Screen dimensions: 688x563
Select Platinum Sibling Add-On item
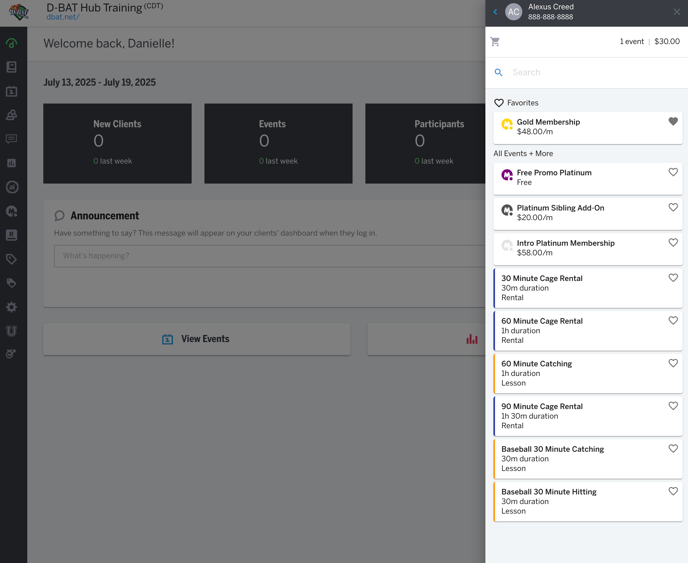[588, 214]
